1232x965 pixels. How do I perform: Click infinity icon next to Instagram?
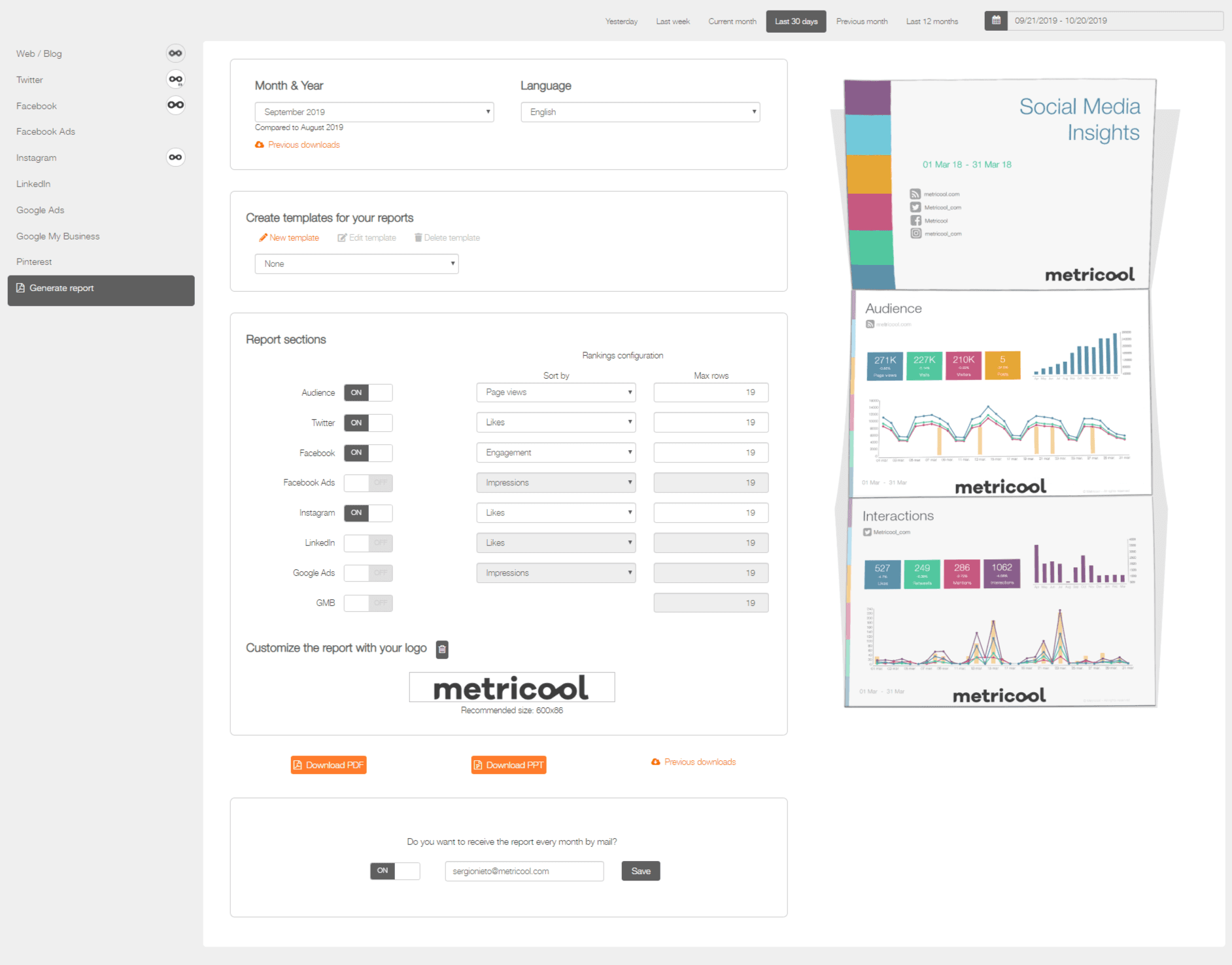click(175, 157)
